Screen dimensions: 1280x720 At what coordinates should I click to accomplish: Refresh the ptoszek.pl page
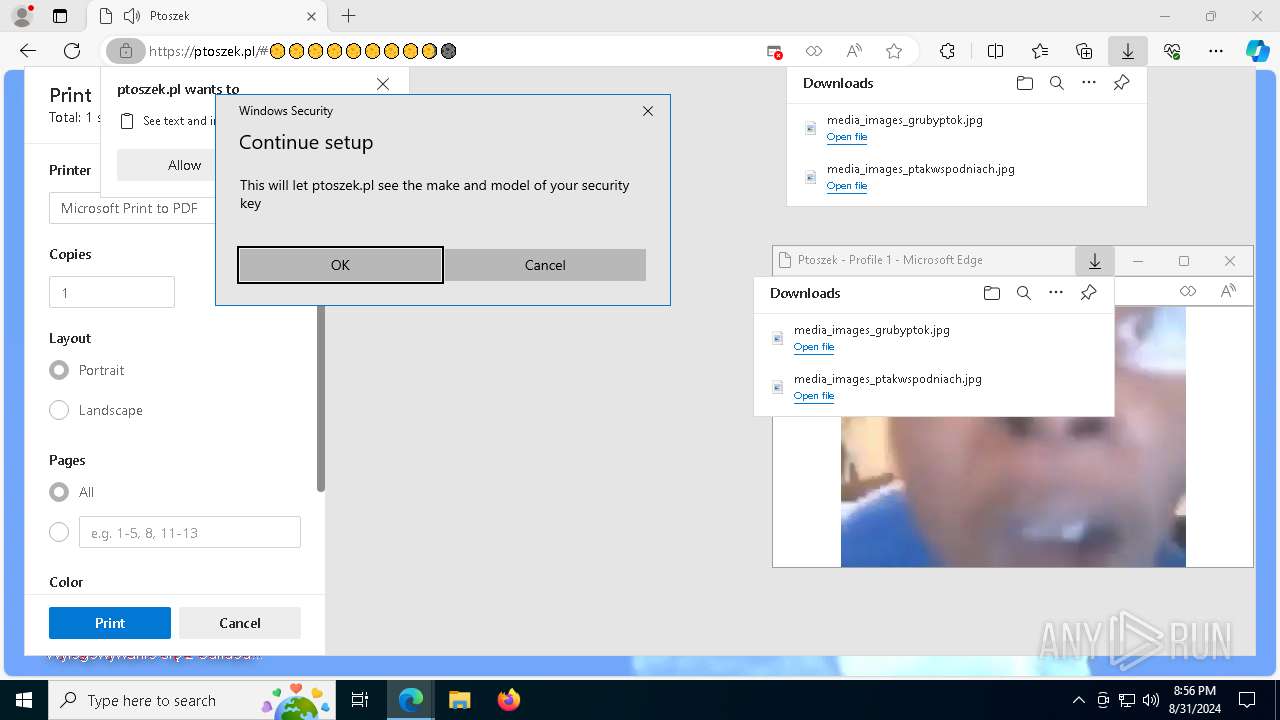coord(72,51)
